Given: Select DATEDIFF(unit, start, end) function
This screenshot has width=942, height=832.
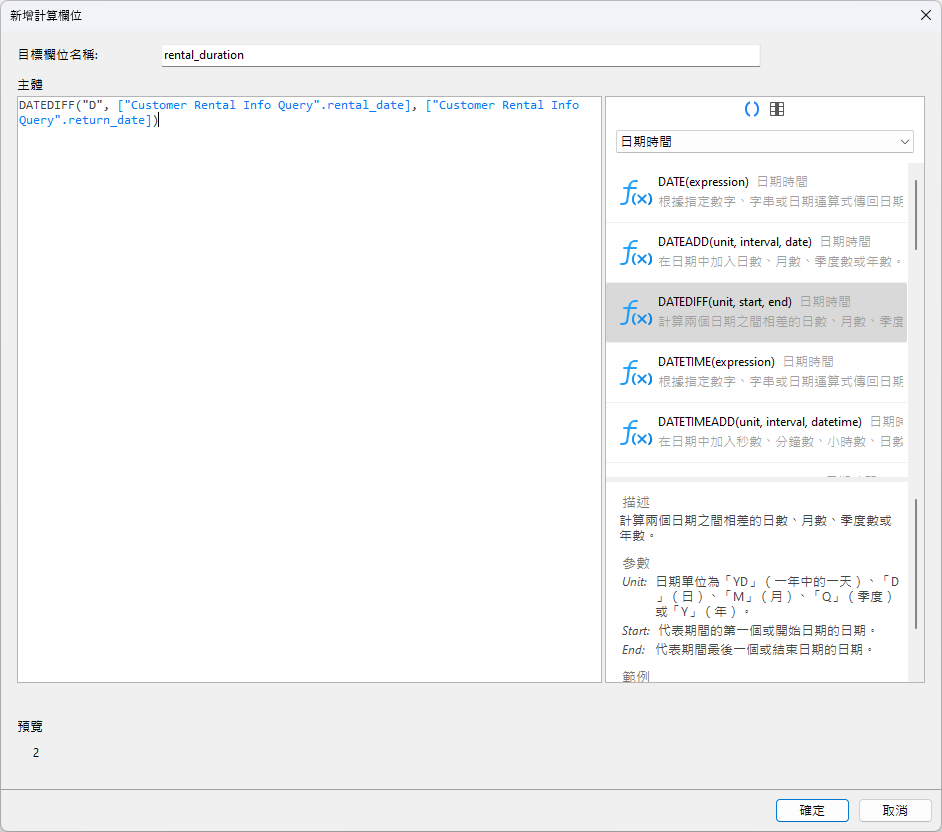Looking at the screenshot, I should click(770, 312).
